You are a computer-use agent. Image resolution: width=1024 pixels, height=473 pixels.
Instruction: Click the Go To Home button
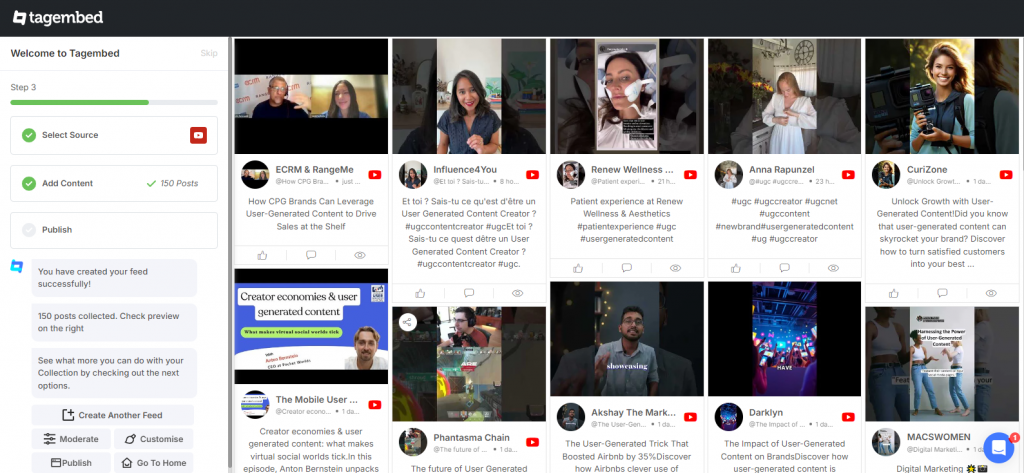click(153, 463)
